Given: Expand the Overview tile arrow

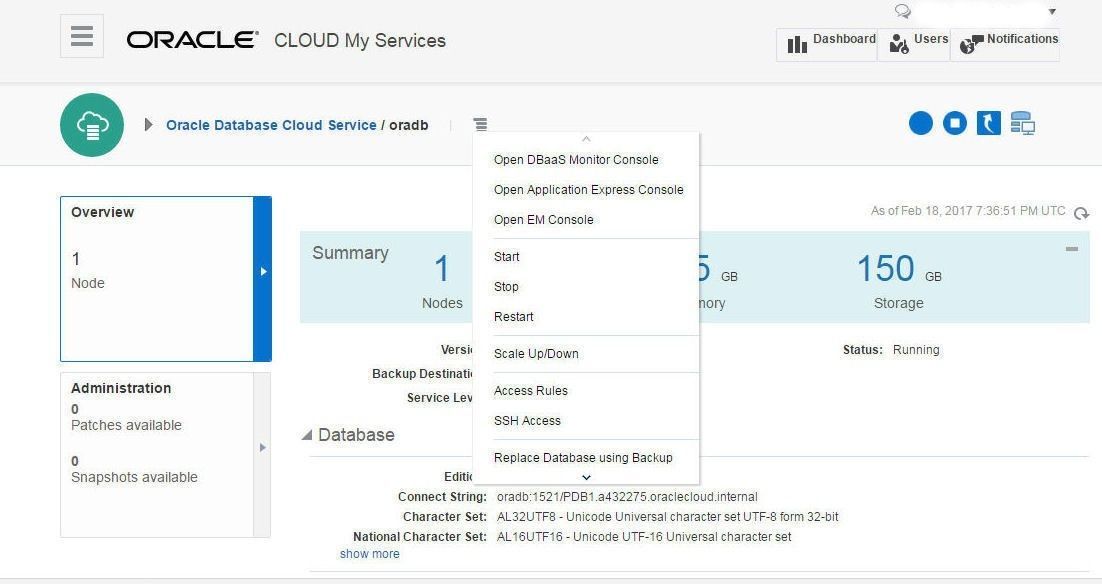Looking at the screenshot, I should 262,271.
